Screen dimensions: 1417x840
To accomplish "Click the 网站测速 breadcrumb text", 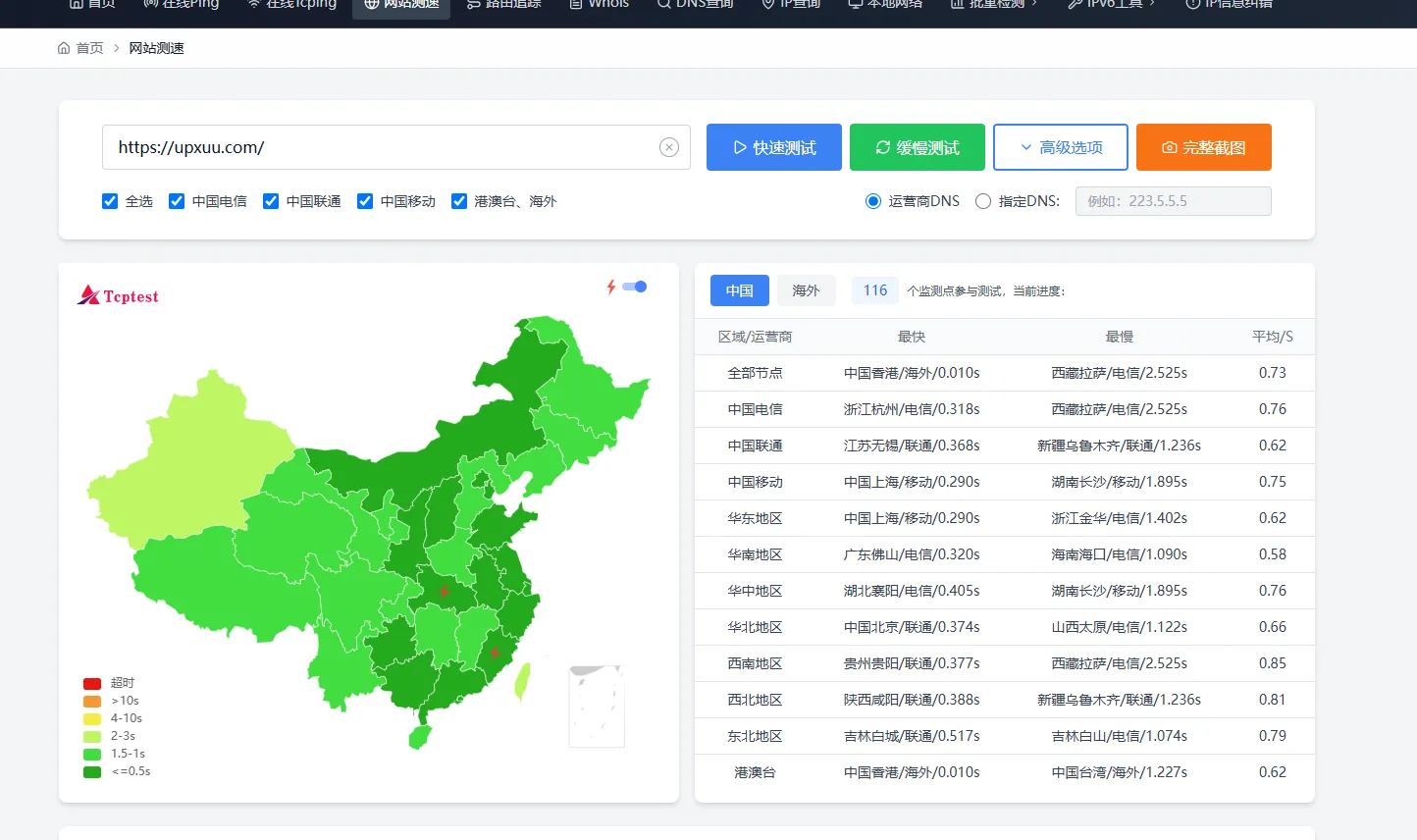I will pyautogui.click(x=157, y=48).
